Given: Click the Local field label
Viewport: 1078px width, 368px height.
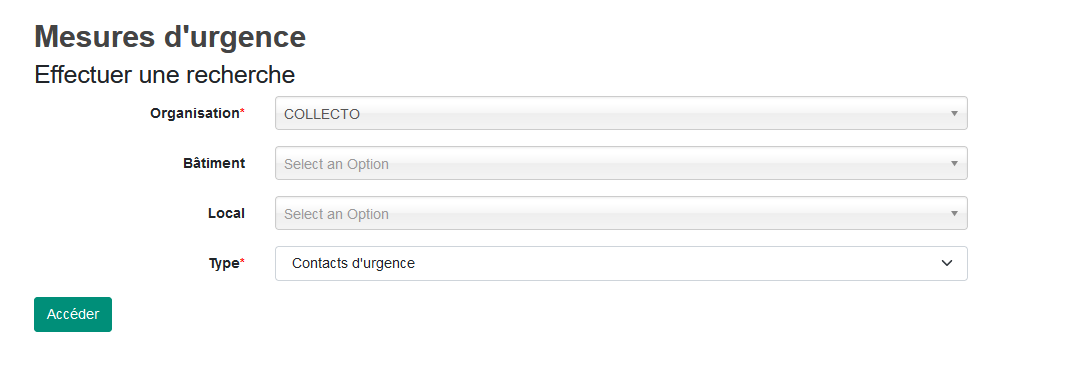Looking at the screenshot, I should [226, 213].
